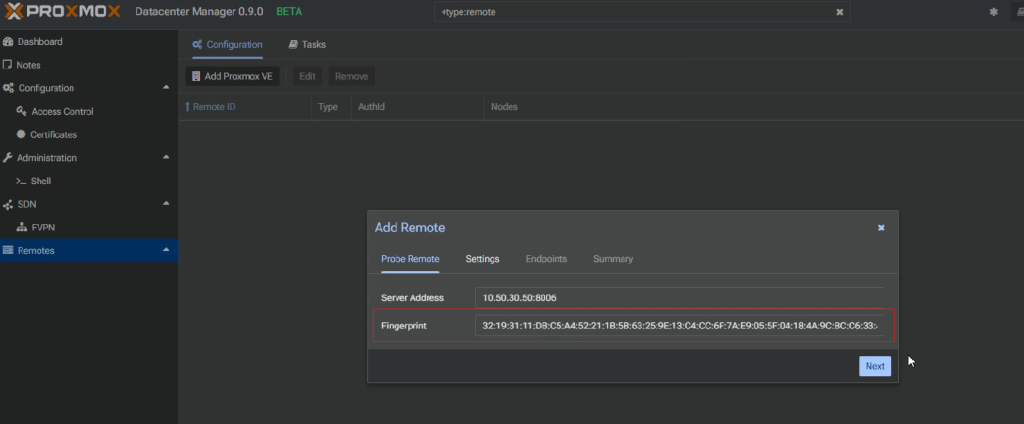
Task: Close the Add Remote dialog
Action: 881,228
